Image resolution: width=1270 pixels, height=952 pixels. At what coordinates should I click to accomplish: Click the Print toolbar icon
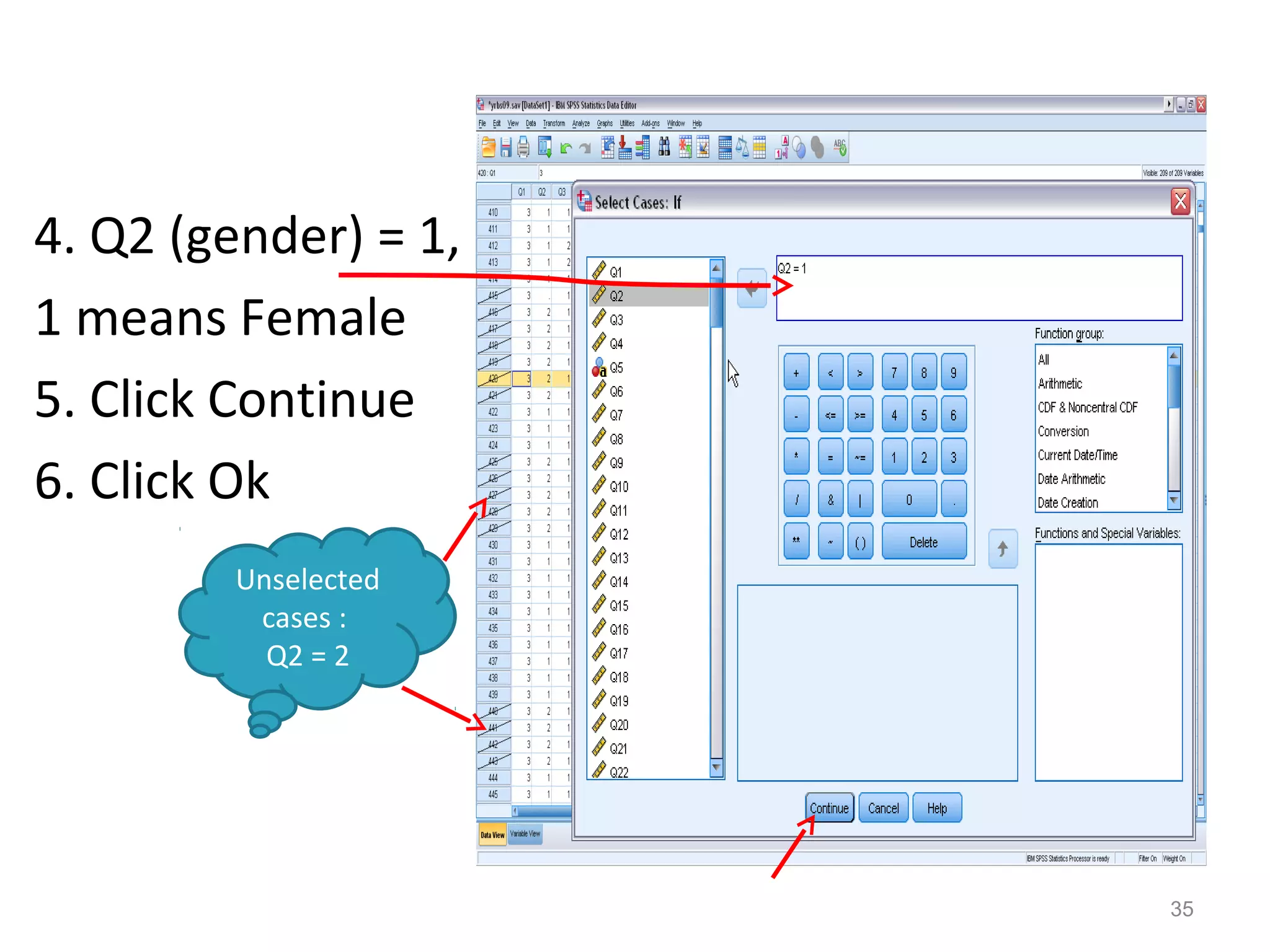point(523,147)
